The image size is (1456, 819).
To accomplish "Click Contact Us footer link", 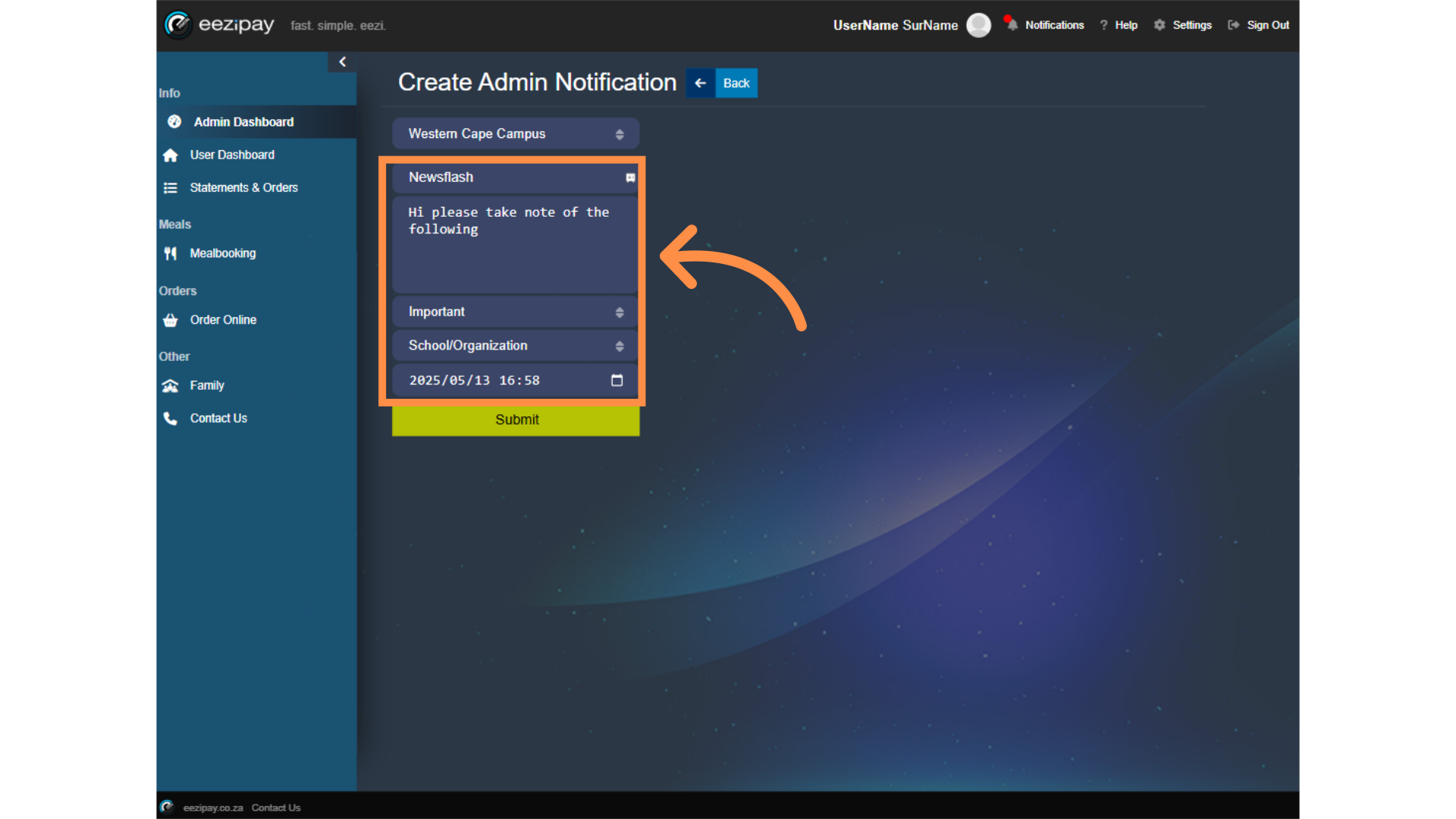I will click(x=276, y=808).
